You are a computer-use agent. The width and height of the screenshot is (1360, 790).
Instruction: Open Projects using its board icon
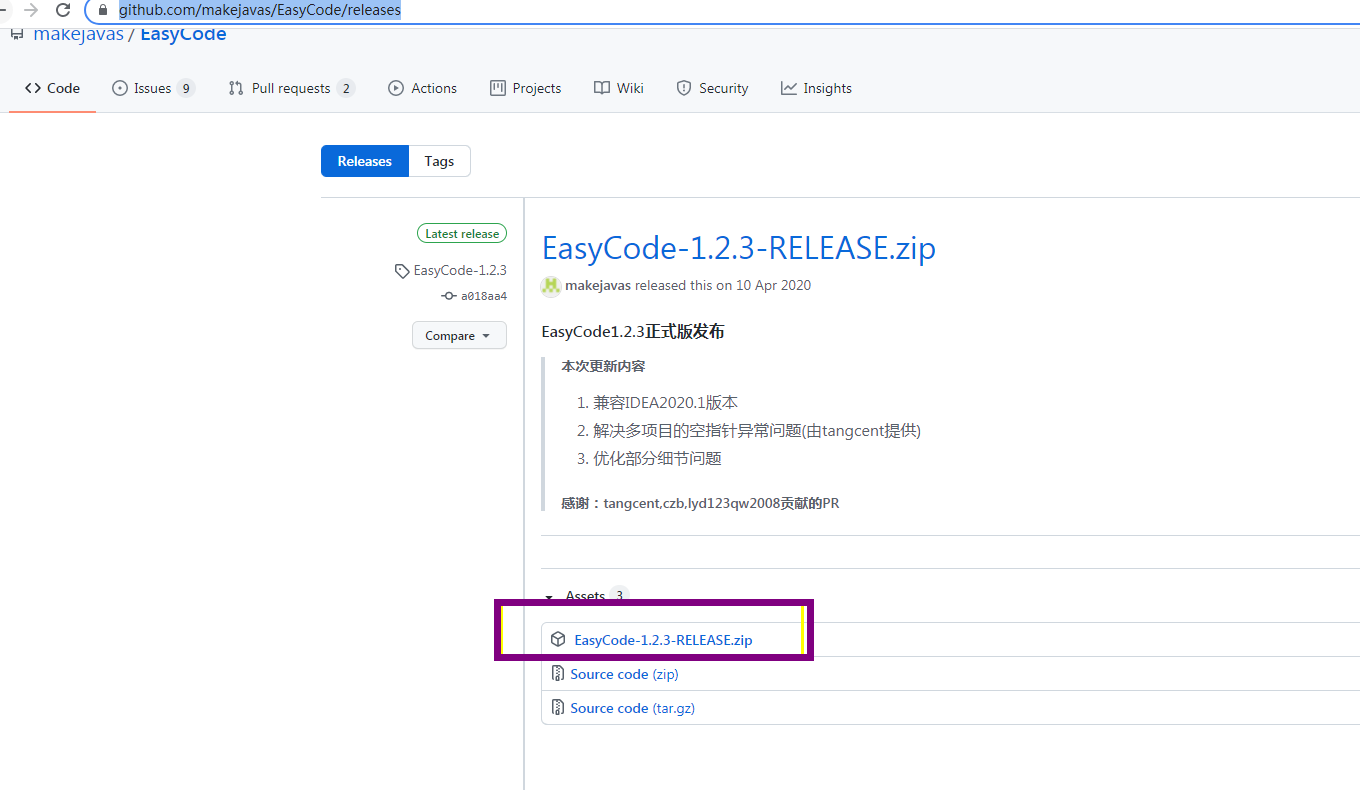click(x=497, y=88)
